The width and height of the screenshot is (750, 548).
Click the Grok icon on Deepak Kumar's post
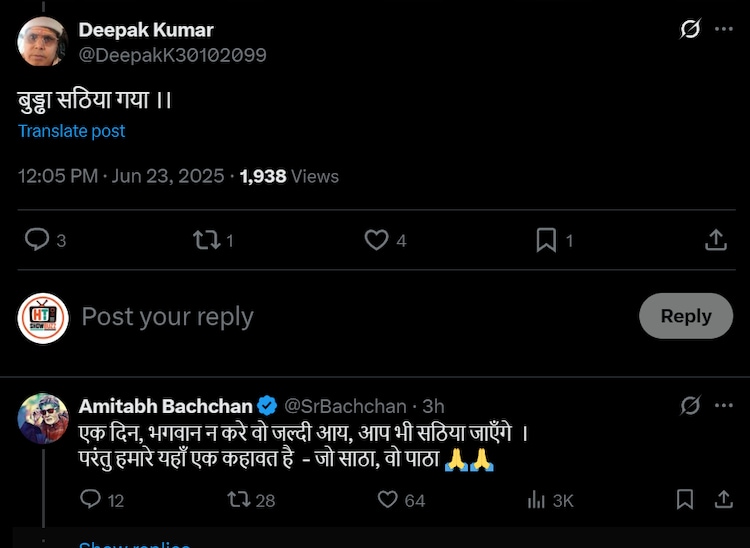[690, 29]
